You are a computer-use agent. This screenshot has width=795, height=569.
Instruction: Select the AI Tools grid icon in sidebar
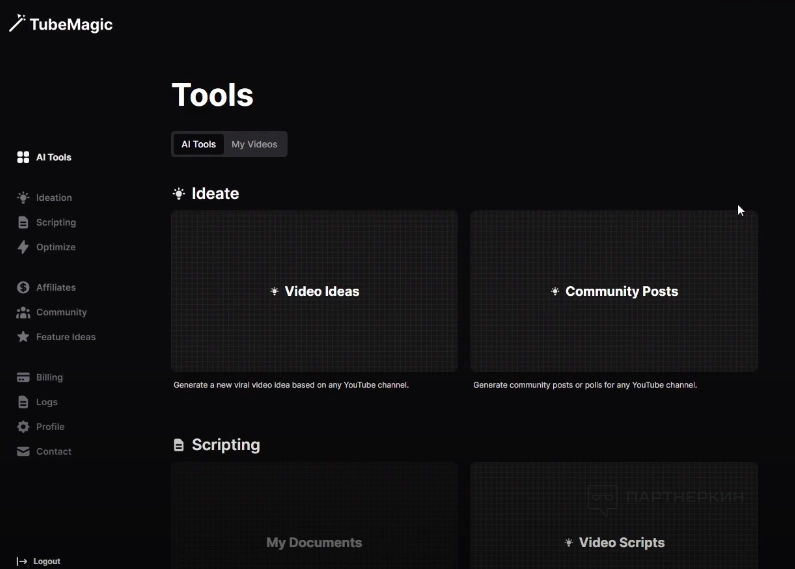pyautogui.click(x=23, y=157)
